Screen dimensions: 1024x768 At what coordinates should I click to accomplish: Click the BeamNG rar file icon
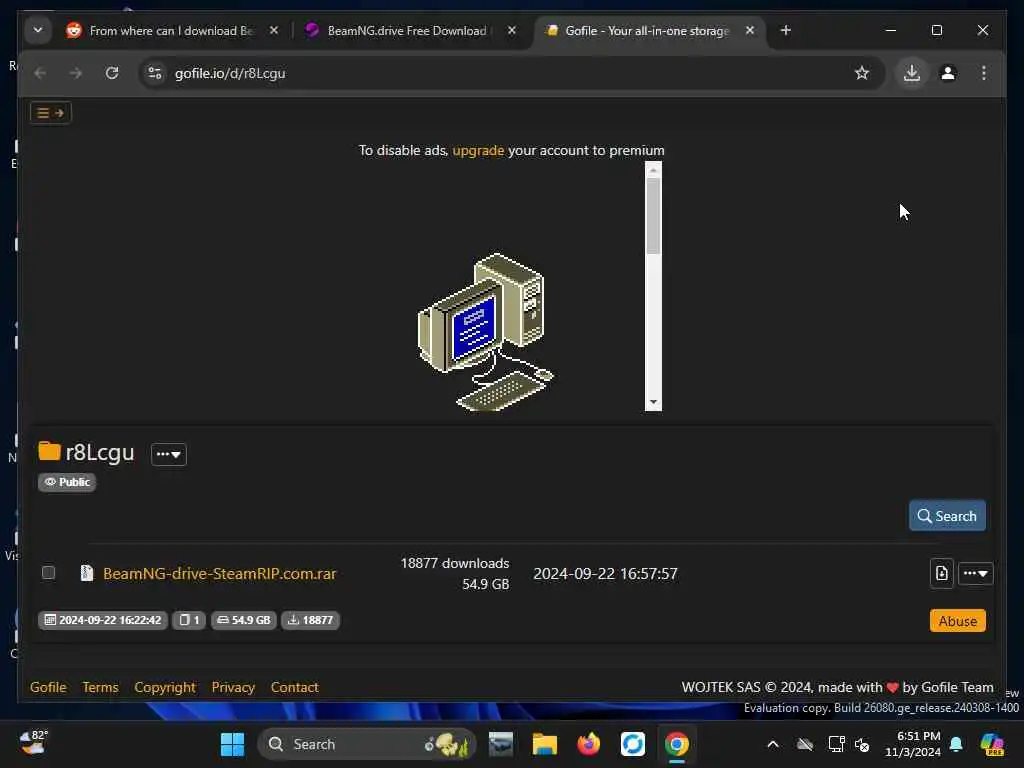tap(86, 573)
